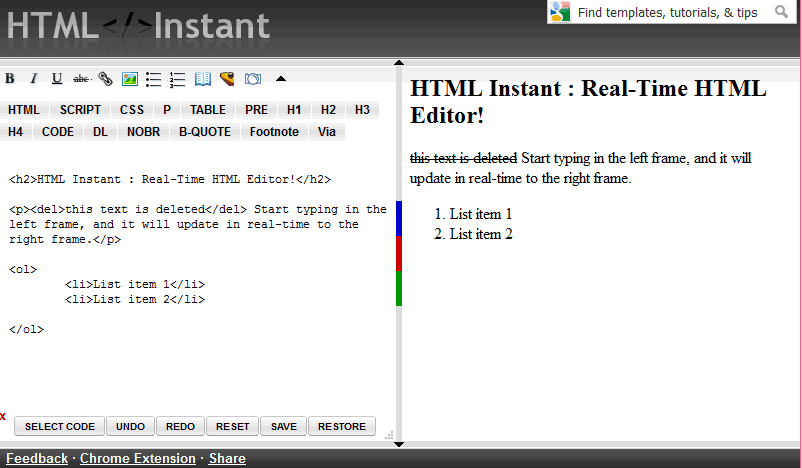Insert CSS tag button
Screen dimensions: 802x468
[132, 110]
